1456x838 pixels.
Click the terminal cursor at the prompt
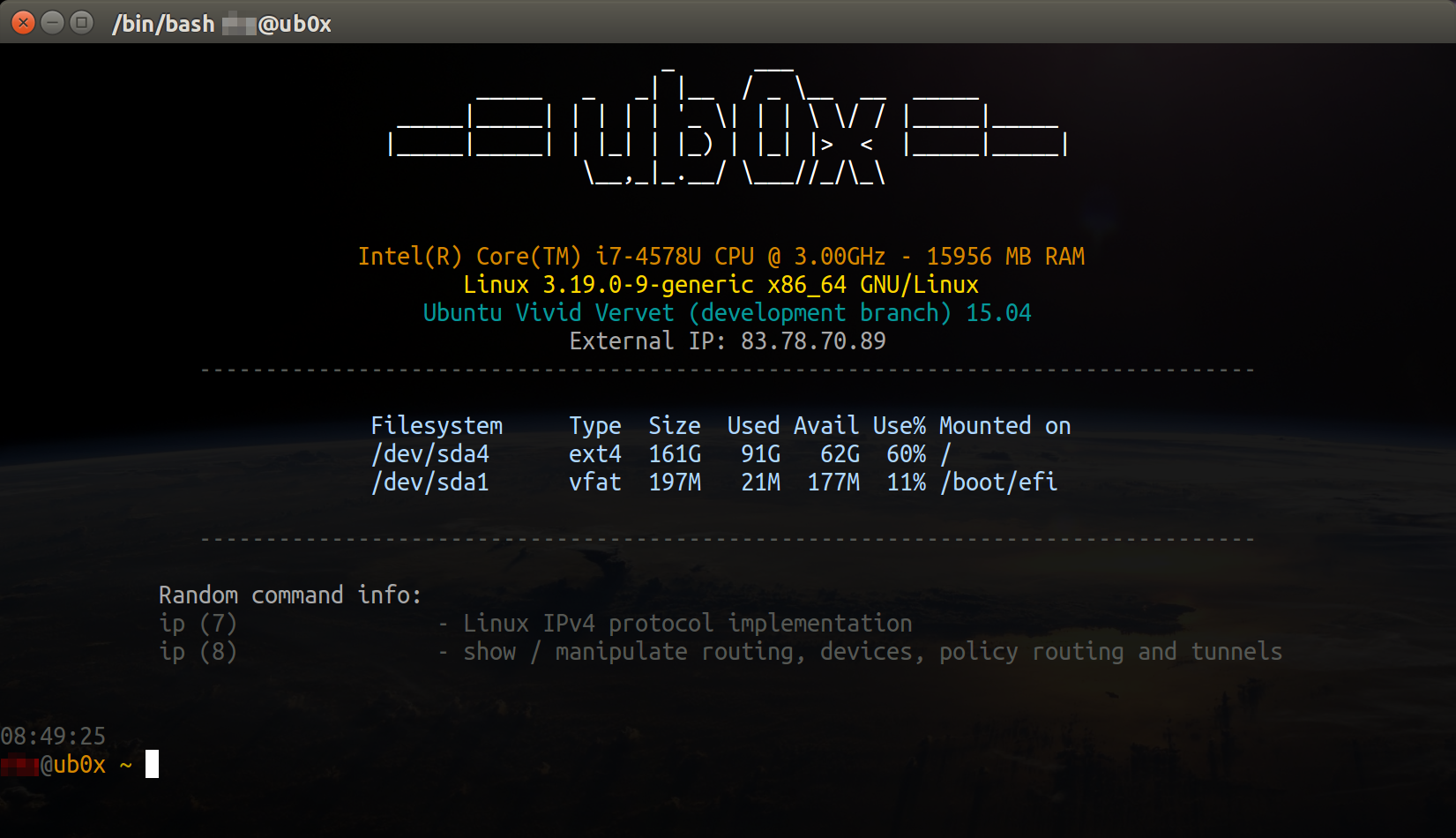[x=152, y=764]
